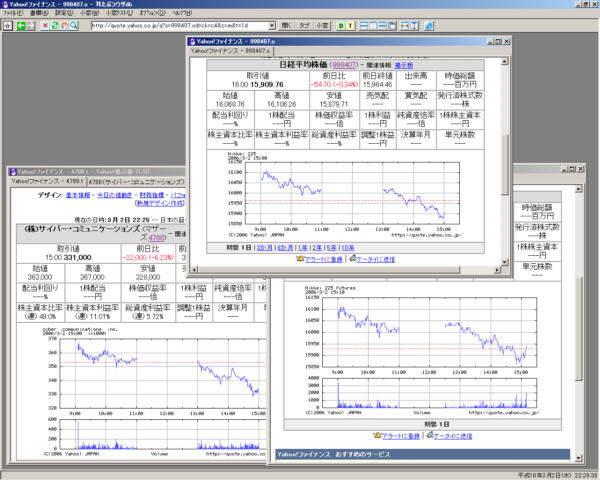Open the 今日の値動き design link

[114, 195]
